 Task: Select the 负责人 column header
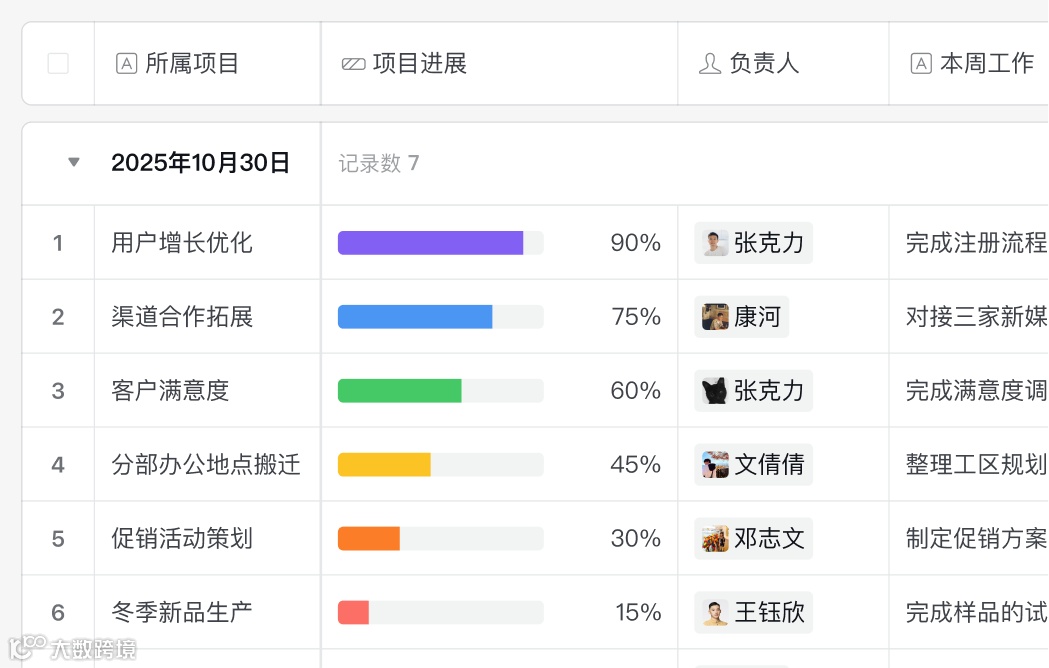click(x=783, y=64)
